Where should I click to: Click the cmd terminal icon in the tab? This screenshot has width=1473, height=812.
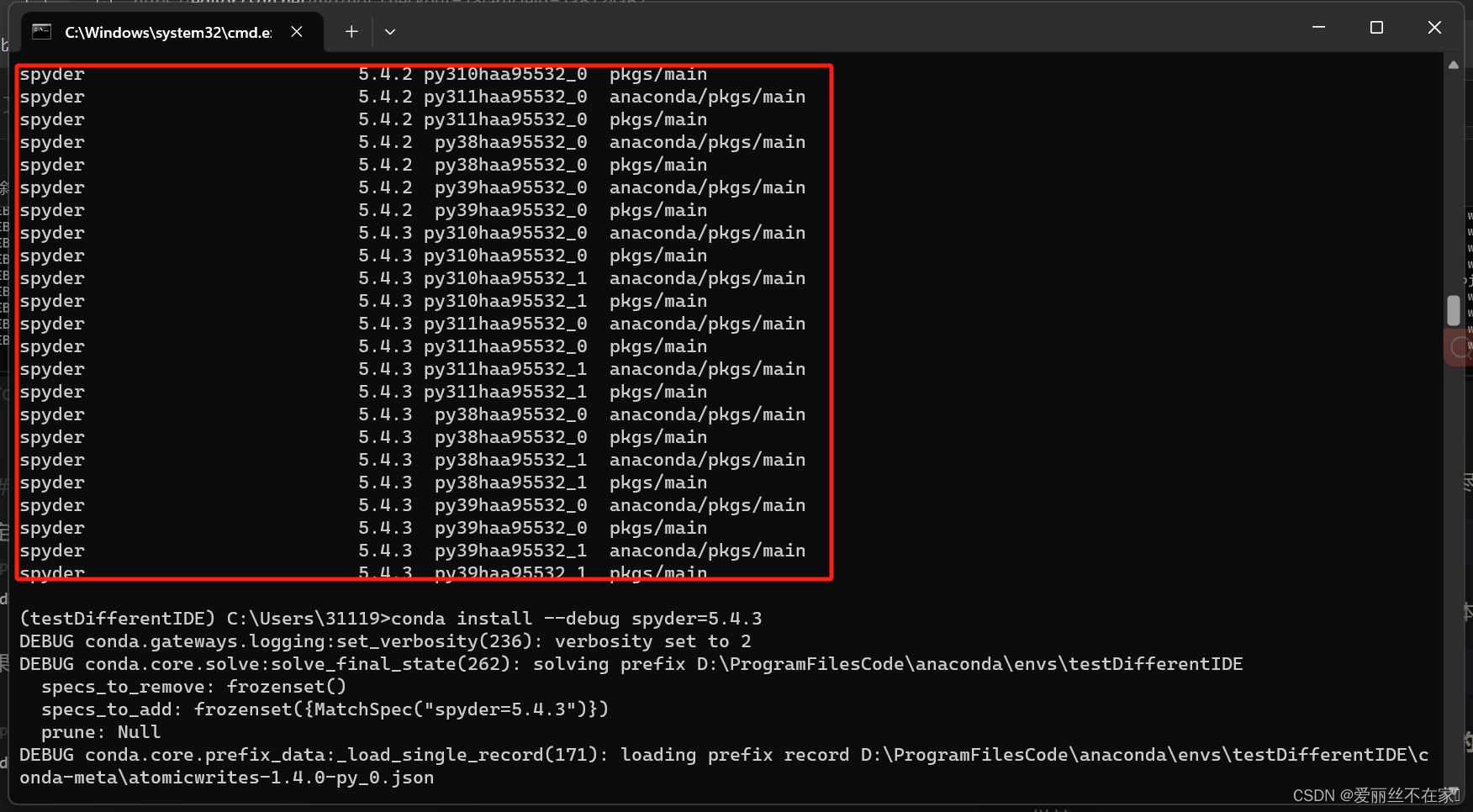[41, 32]
